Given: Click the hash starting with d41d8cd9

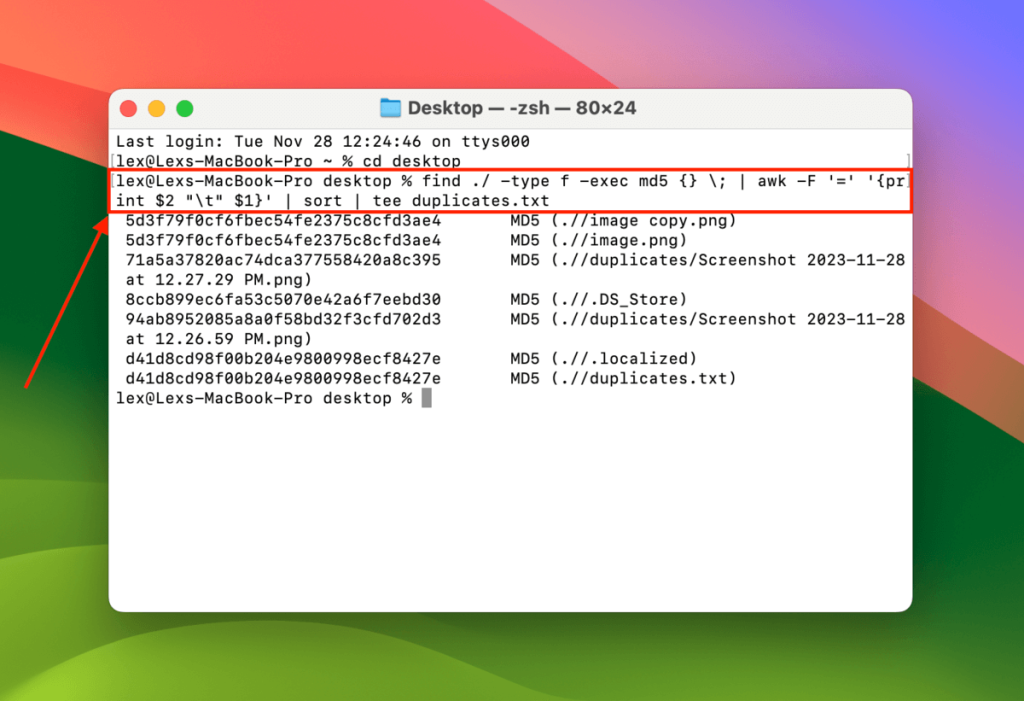Looking at the screenshot, I should point(280,358).
